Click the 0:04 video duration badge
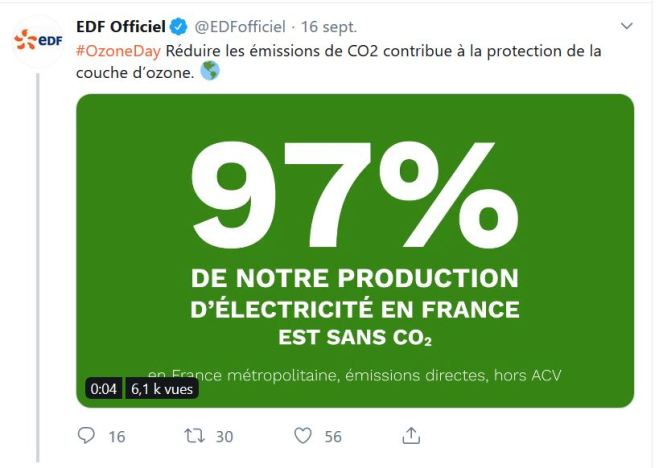The height and width of the screenshot is (468, 663). (x=103, y=391)
